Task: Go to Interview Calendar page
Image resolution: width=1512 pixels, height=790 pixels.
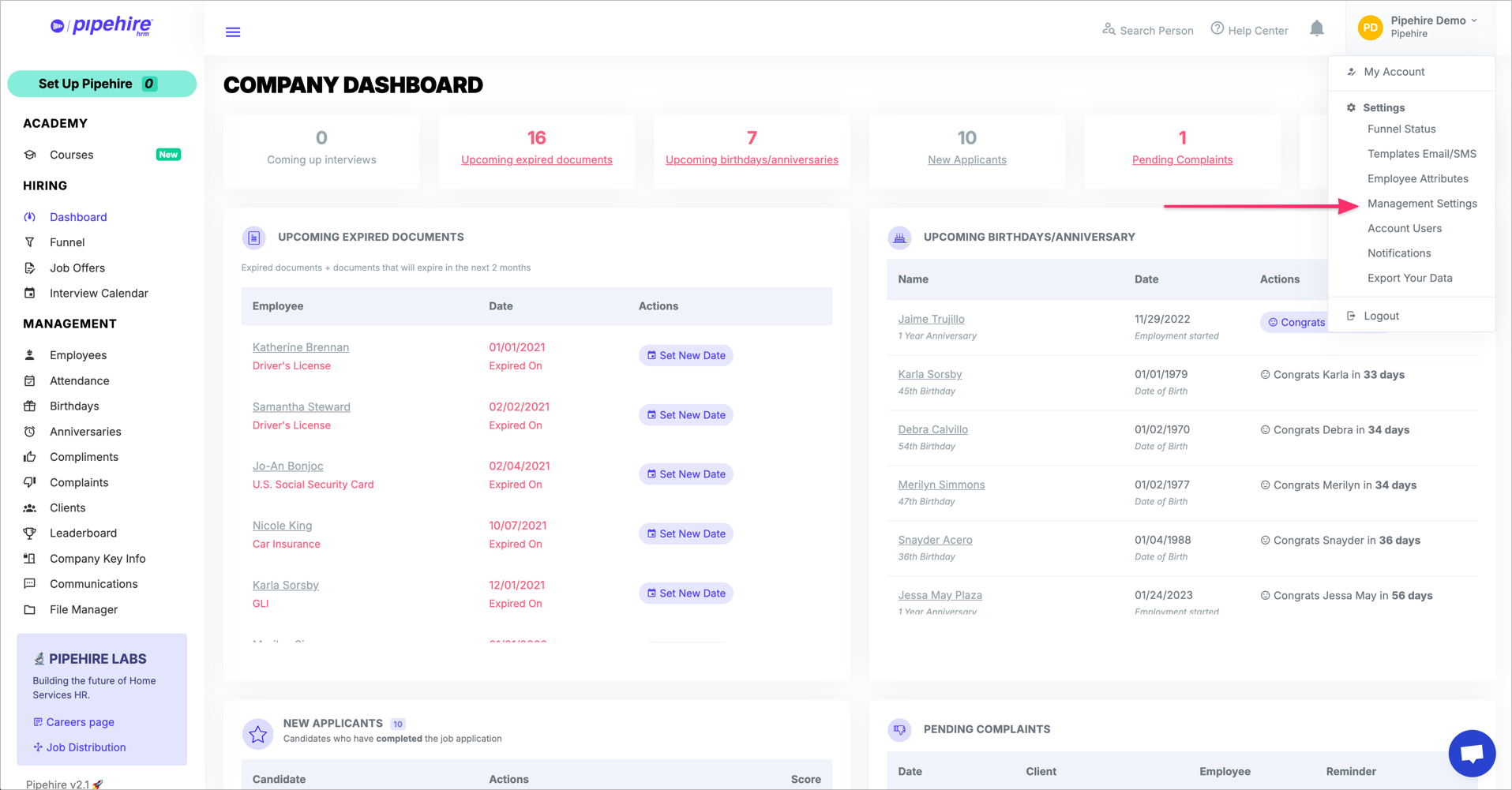Action: [x=99, y=293]
